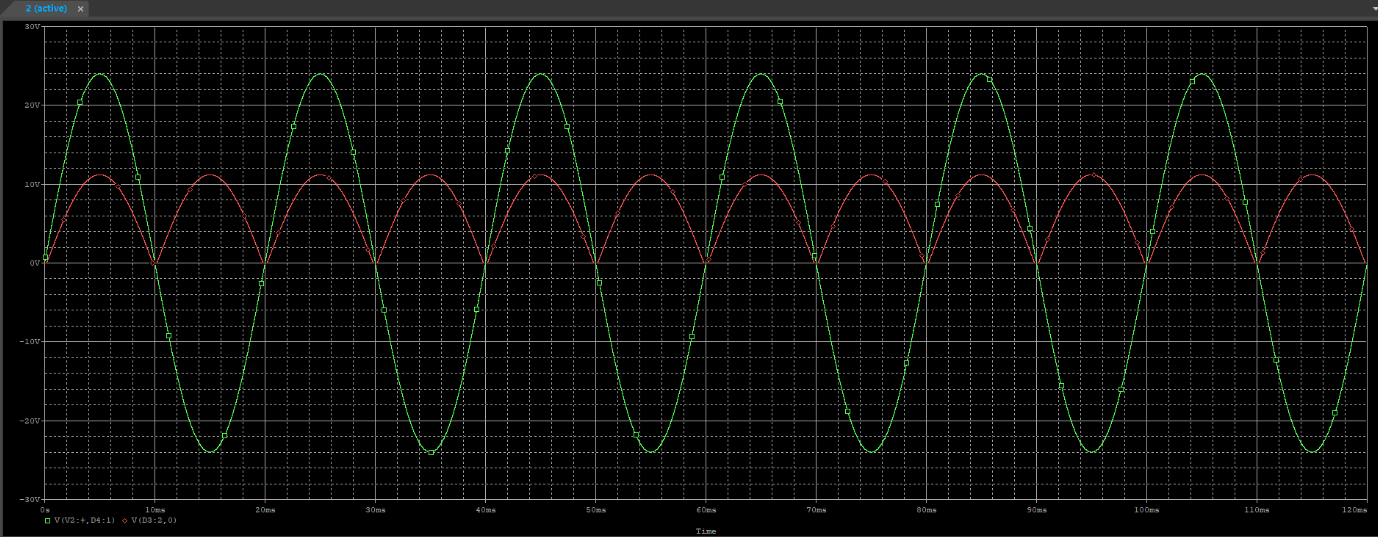The height and width of the screenshot is (537, 1378).
Task: Click the -20V y-axis label
Action: tap(29, 420)
